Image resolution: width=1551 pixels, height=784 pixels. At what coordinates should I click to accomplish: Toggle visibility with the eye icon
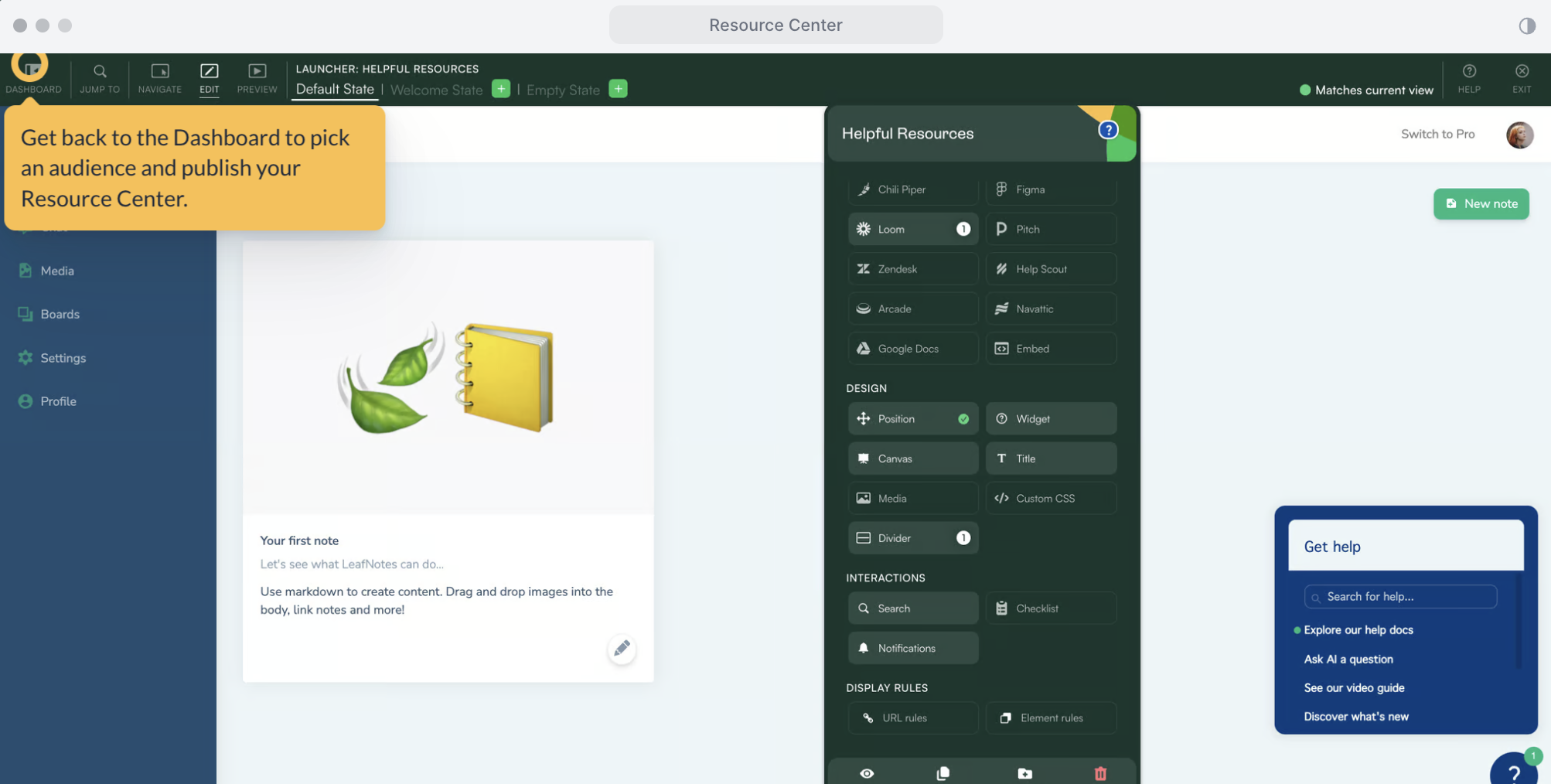[867, 773]
